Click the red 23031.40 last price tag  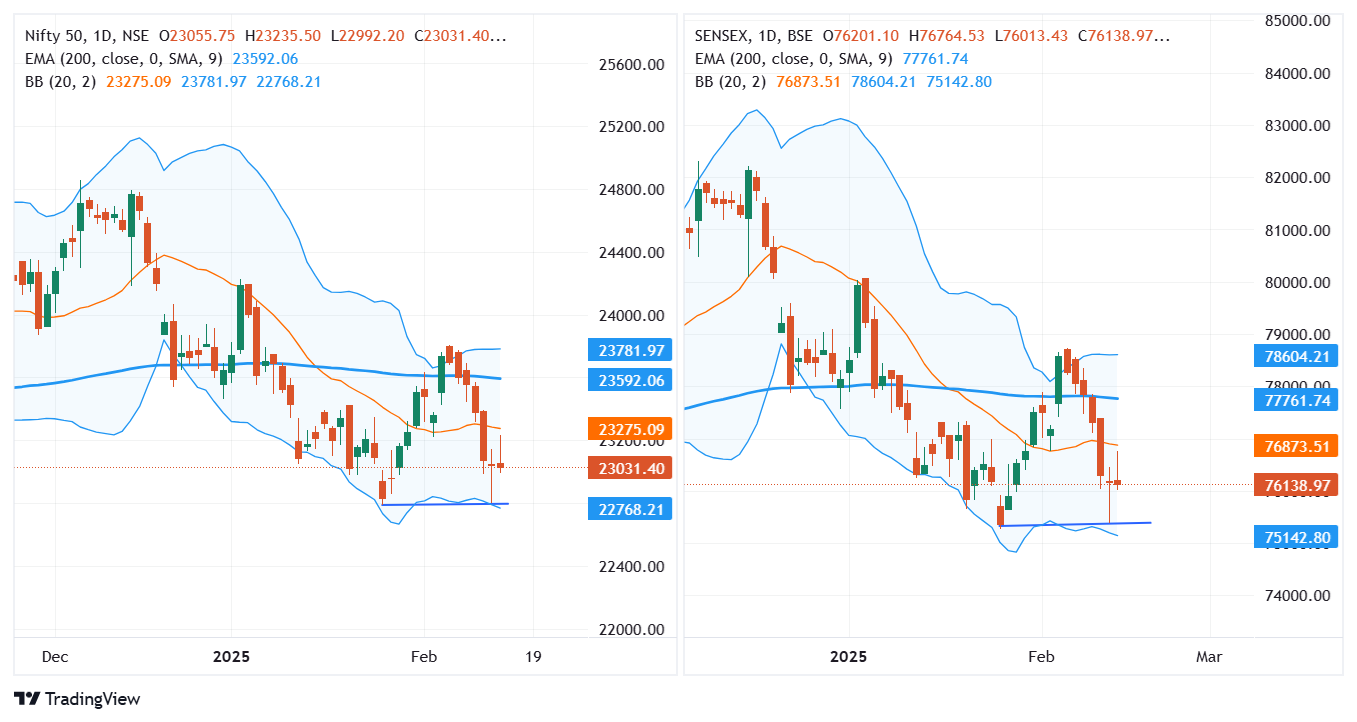coord(629,468)
